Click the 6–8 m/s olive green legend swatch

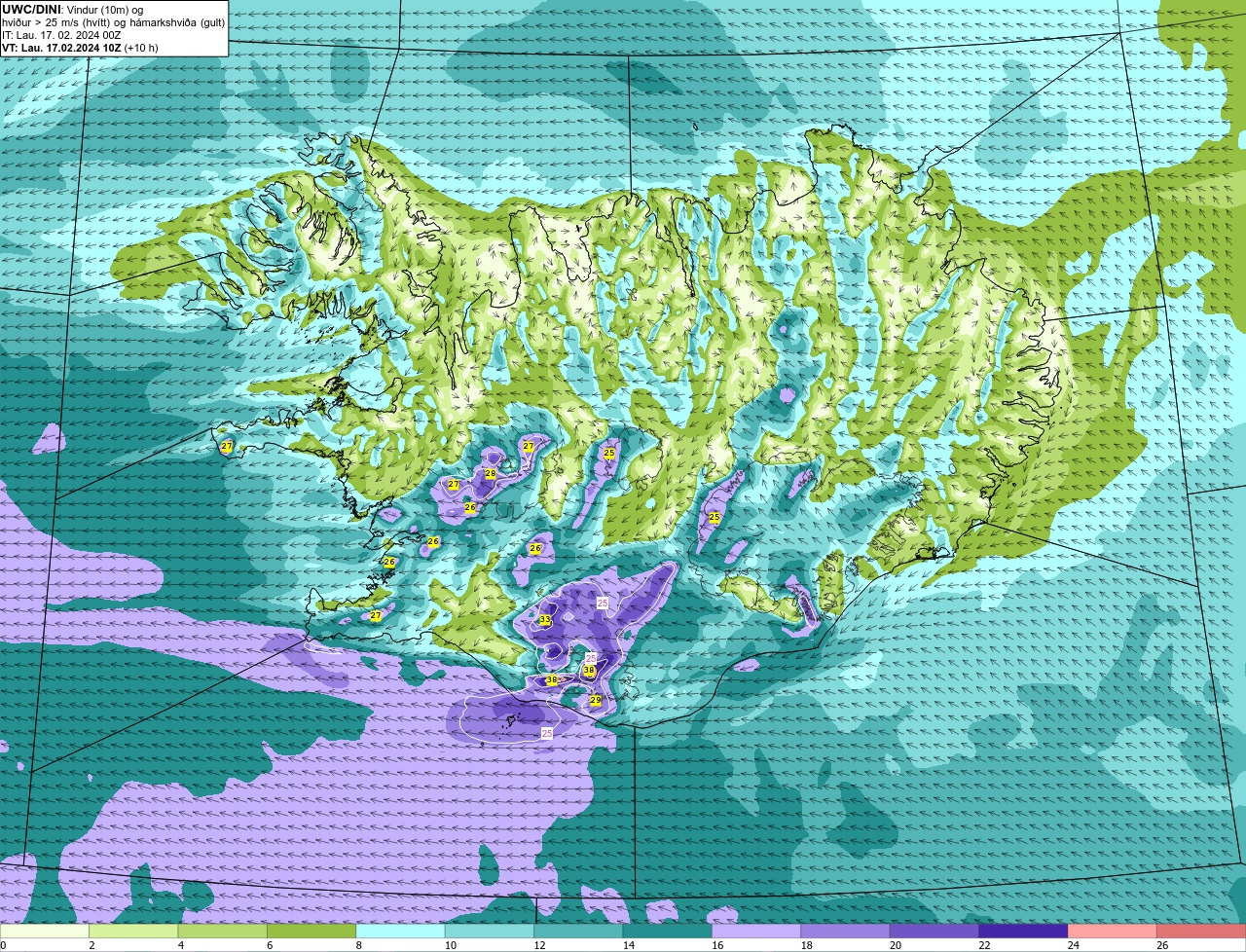click(311, 931)
